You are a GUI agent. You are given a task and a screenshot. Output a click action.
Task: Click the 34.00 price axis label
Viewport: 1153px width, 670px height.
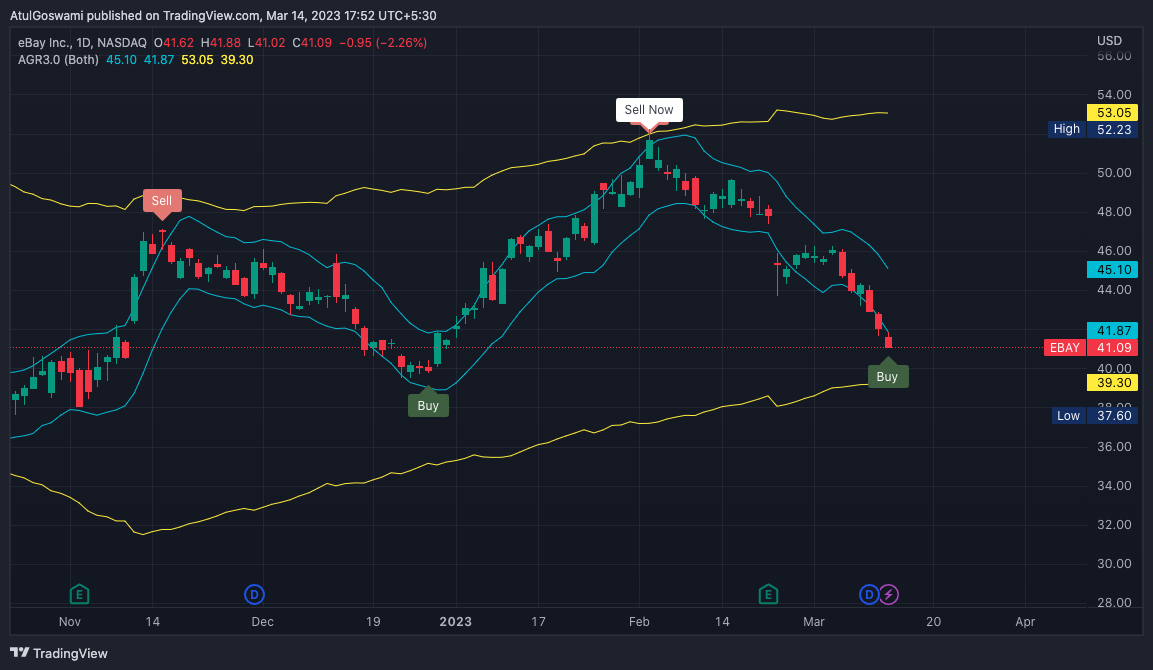coord(1114,485)
